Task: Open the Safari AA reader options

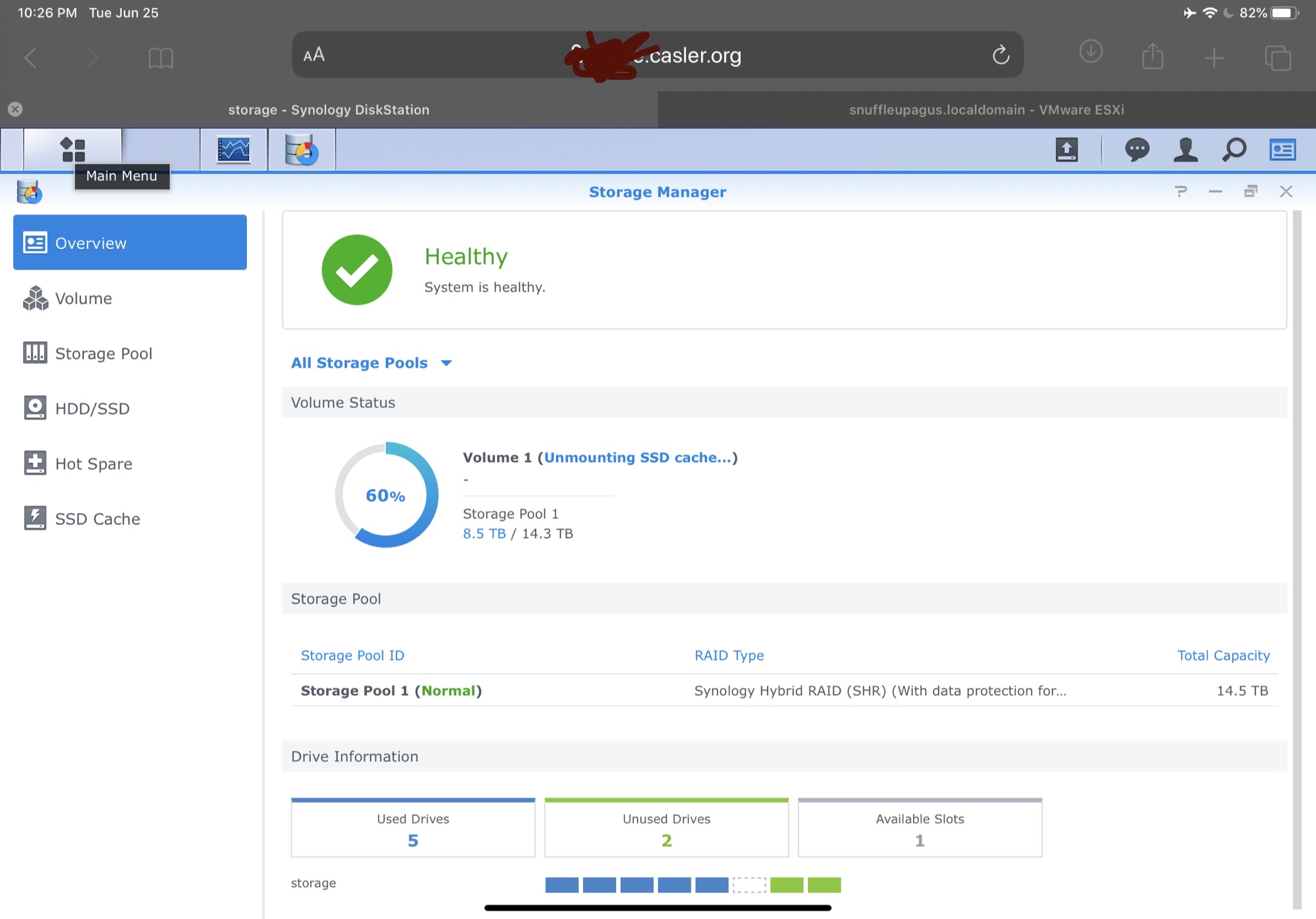Action: [314, 55]
